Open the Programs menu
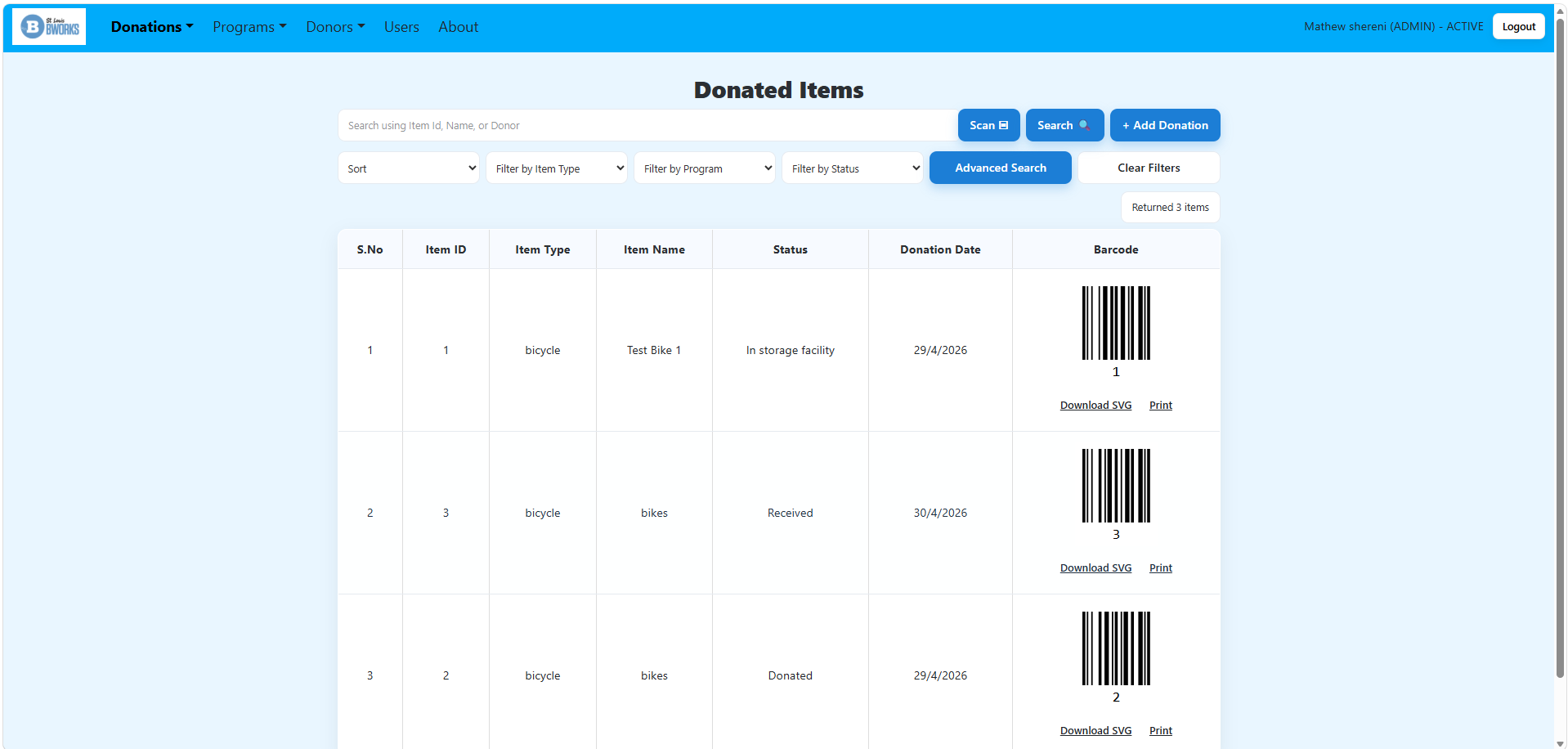 click(249, 27)
